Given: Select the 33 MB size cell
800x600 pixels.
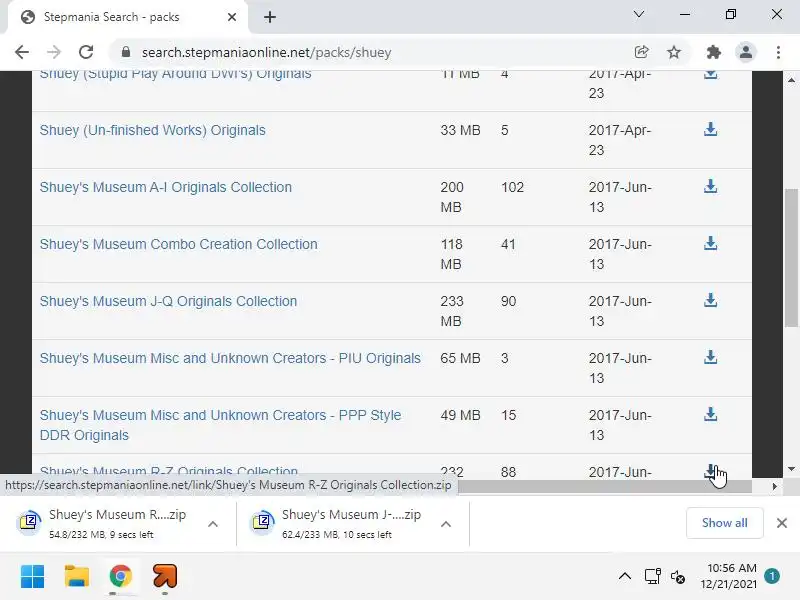Looking at the screenshot, I should pyautogui.click(x=460, y=130).
